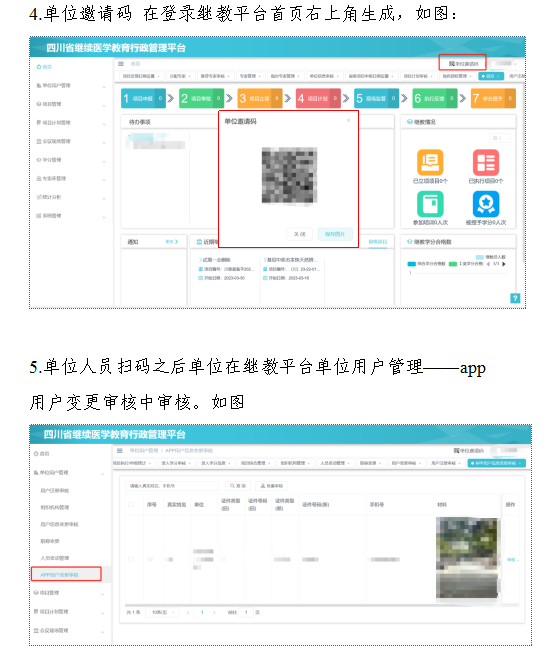Screen dimensions: 547x668
Task: Next page arrow in 继教学分合格数 legend
Action: (x=504, y=264)
